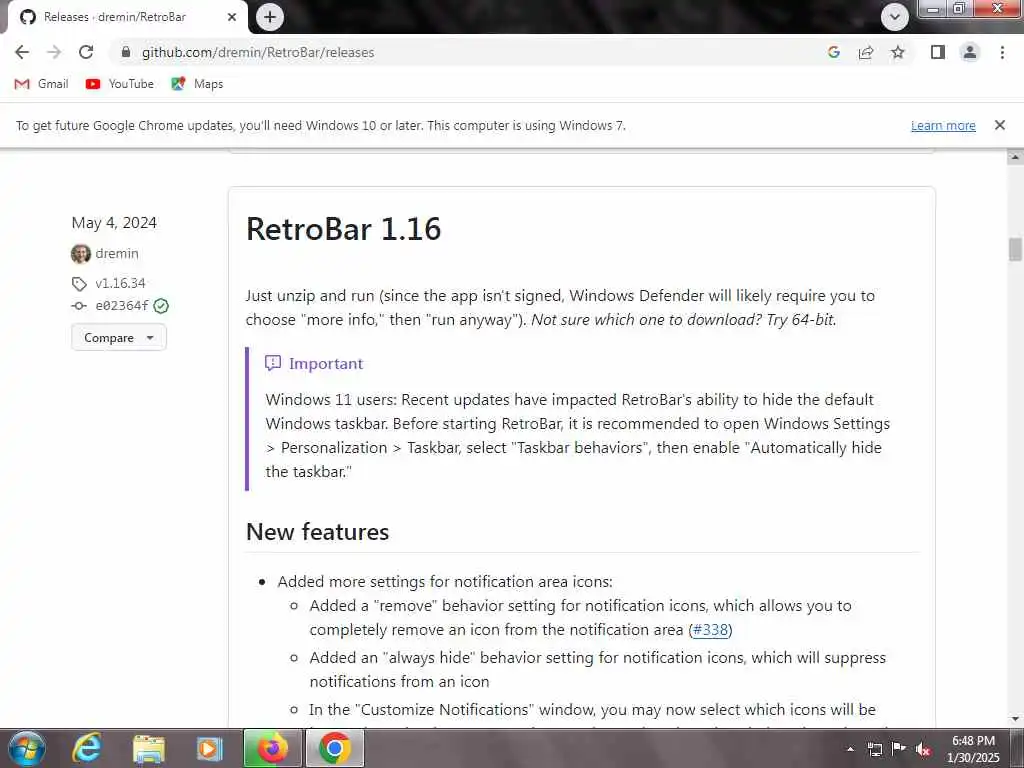Open the Gmail bookmark

click(41, 84)
